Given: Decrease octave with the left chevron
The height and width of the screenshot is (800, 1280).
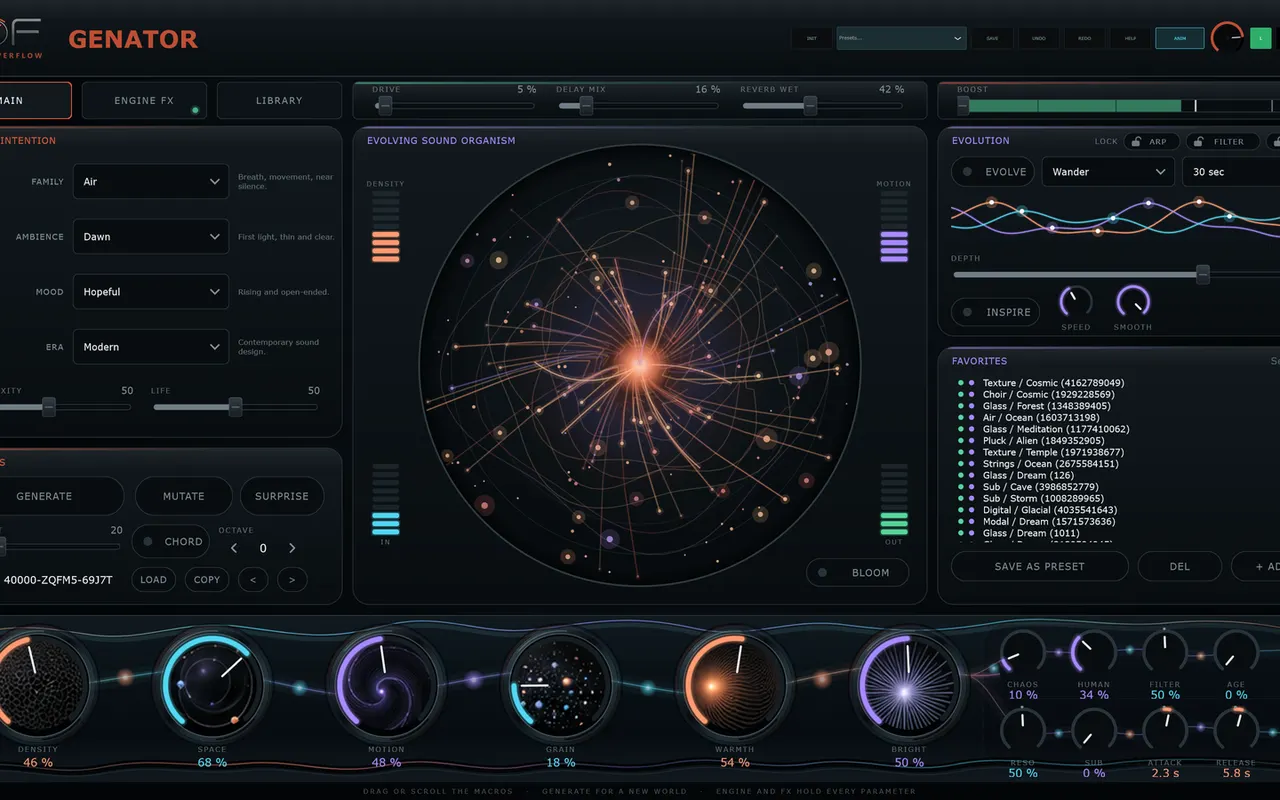Looking at the screenshot, I should 234,548.
